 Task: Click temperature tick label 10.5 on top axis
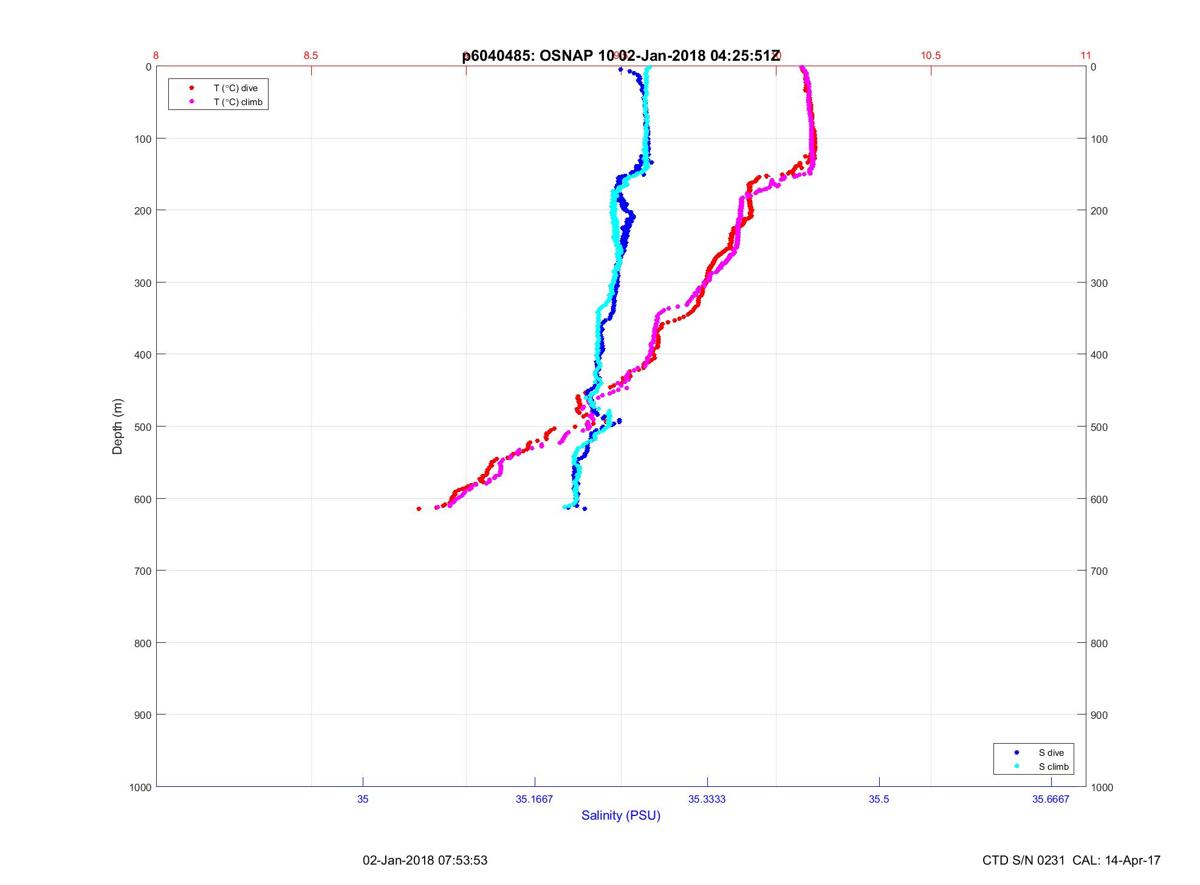931,56
